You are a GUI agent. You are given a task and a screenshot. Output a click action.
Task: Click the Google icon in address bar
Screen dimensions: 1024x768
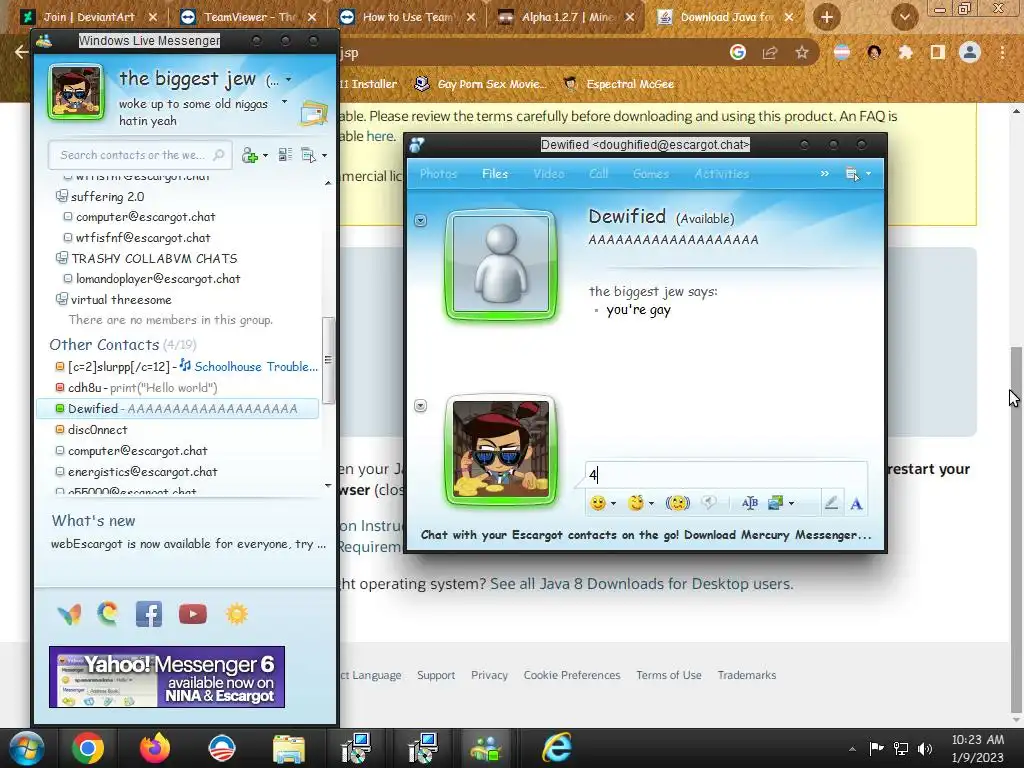(x=738, y=52)
